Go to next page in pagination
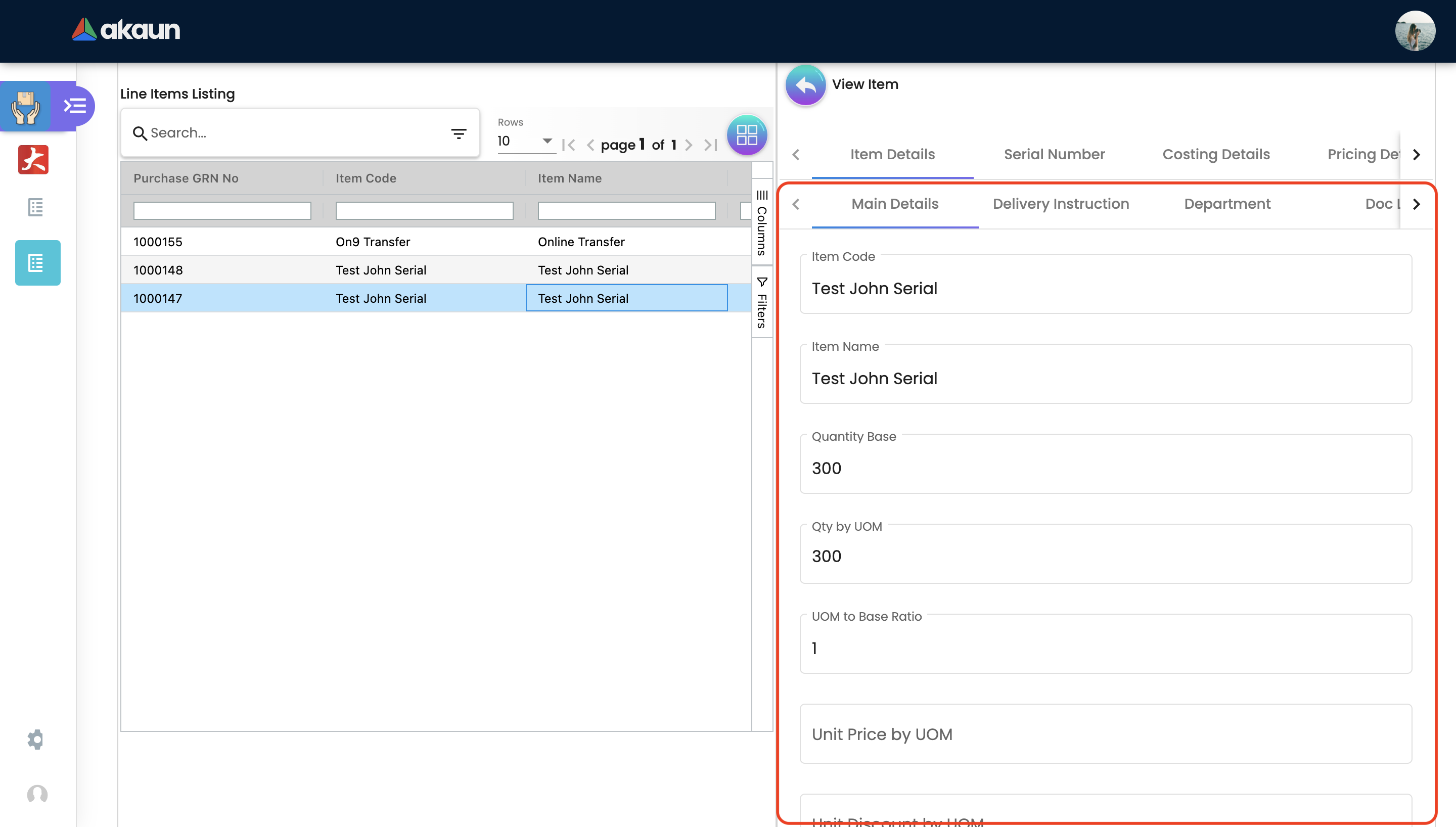The width and height of the screenshot is (1456, 827). [688, 146]
